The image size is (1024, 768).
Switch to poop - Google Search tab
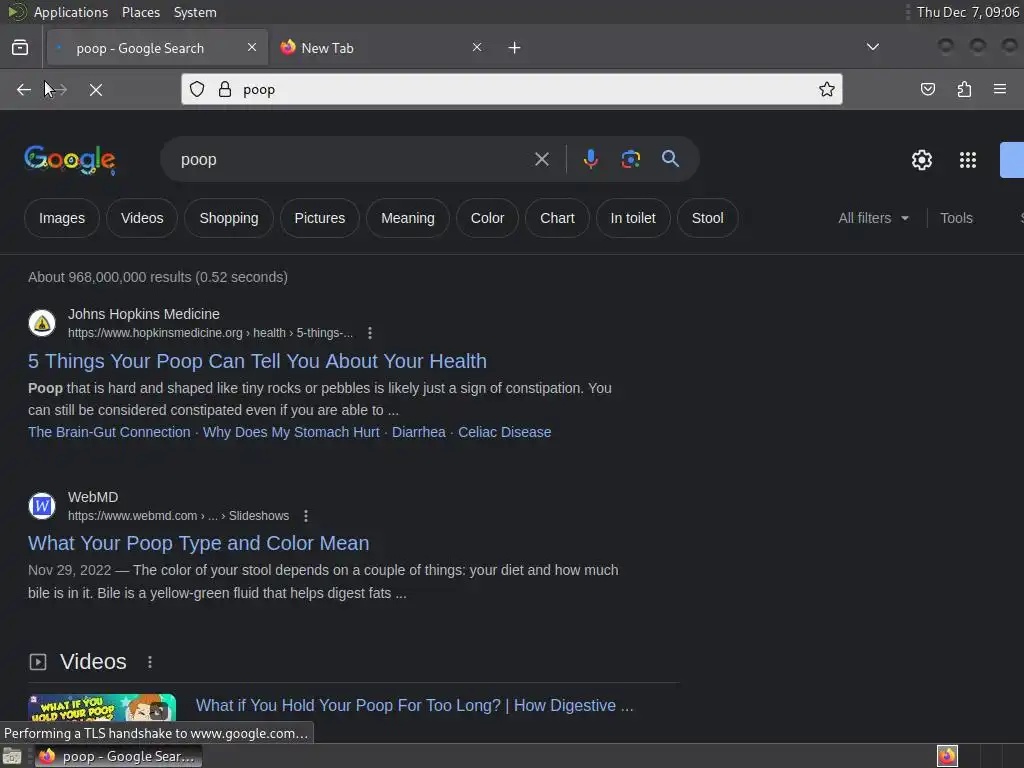tap(157, 48)
